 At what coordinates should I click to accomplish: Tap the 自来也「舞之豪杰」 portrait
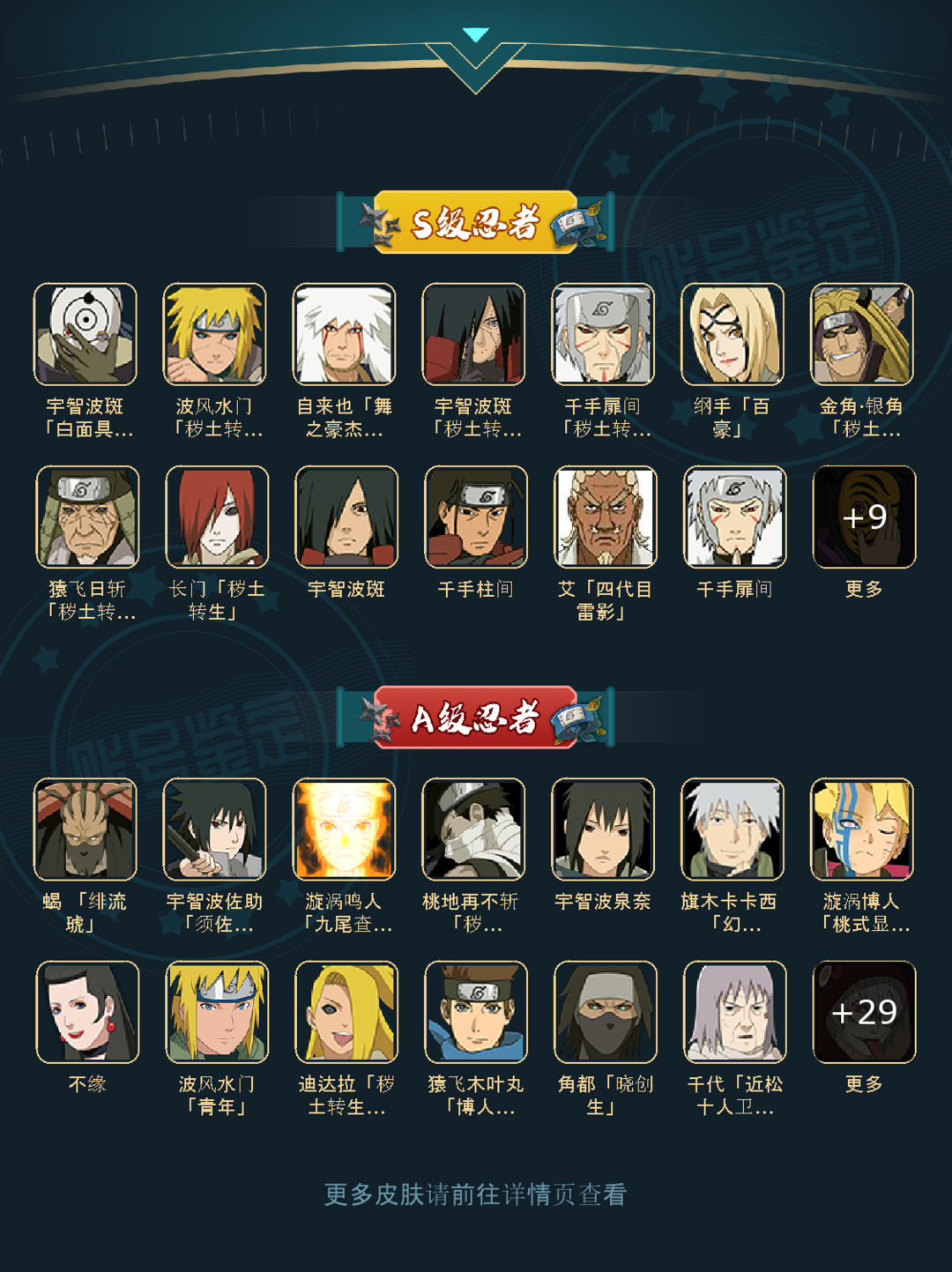[344, 334]
